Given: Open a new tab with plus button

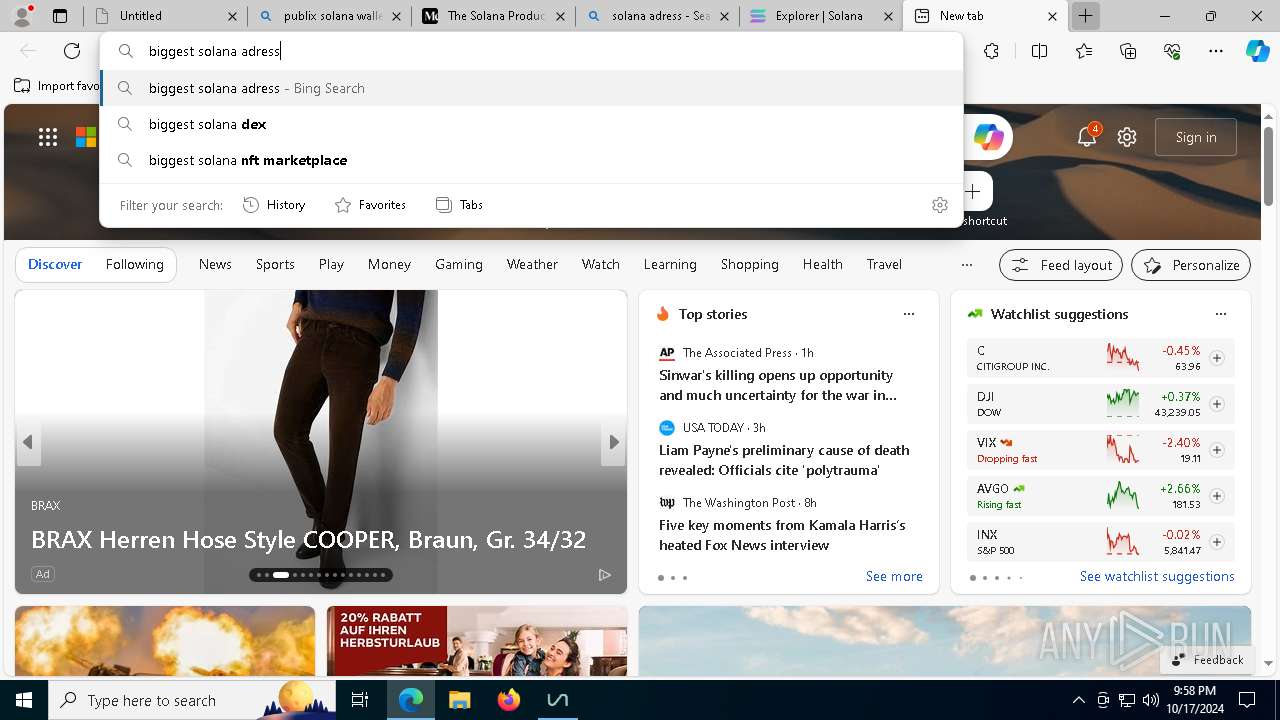Looking at the screenshot, I should pyautogui.click(x=1085, y=16).
